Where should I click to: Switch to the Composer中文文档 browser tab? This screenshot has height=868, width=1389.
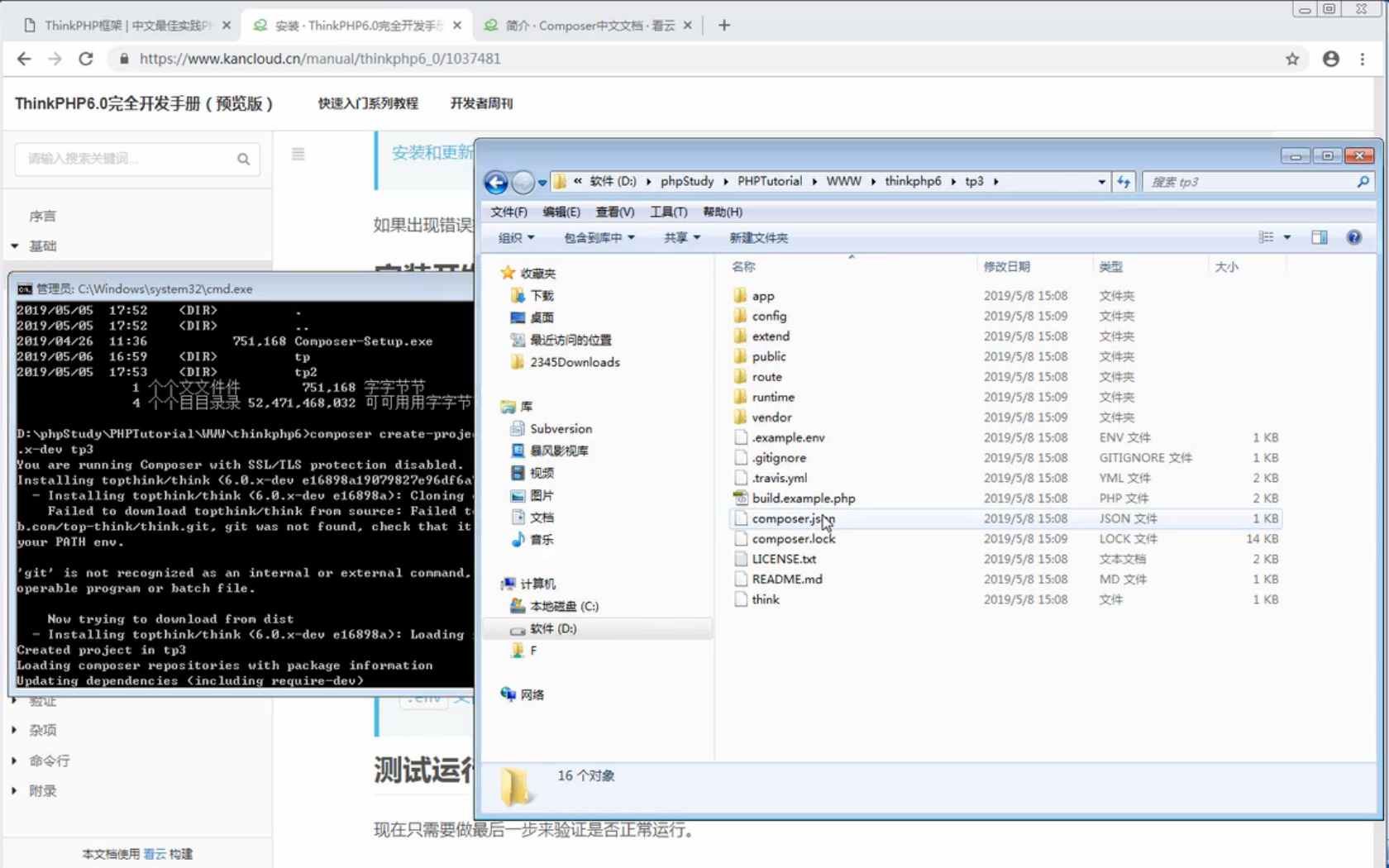click(589, 26)
